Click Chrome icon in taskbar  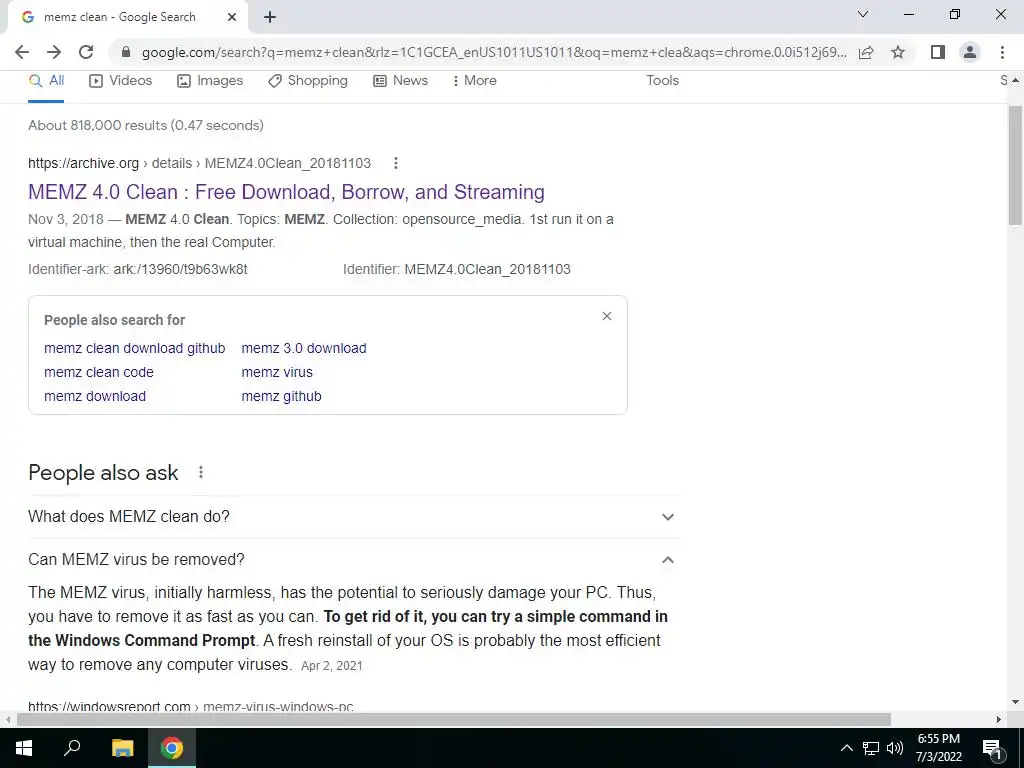(x=172, y=748)
